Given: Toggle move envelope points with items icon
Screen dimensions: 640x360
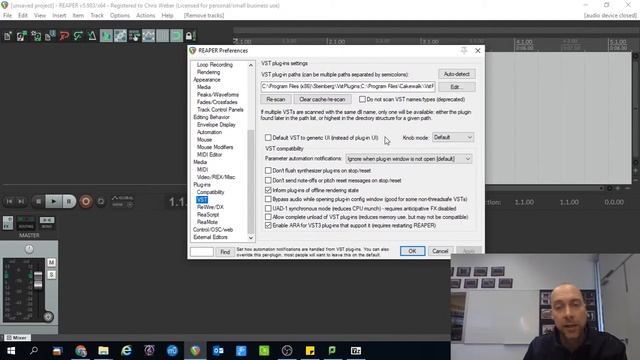Looking at the screenshot, I should tap(149, 36).
